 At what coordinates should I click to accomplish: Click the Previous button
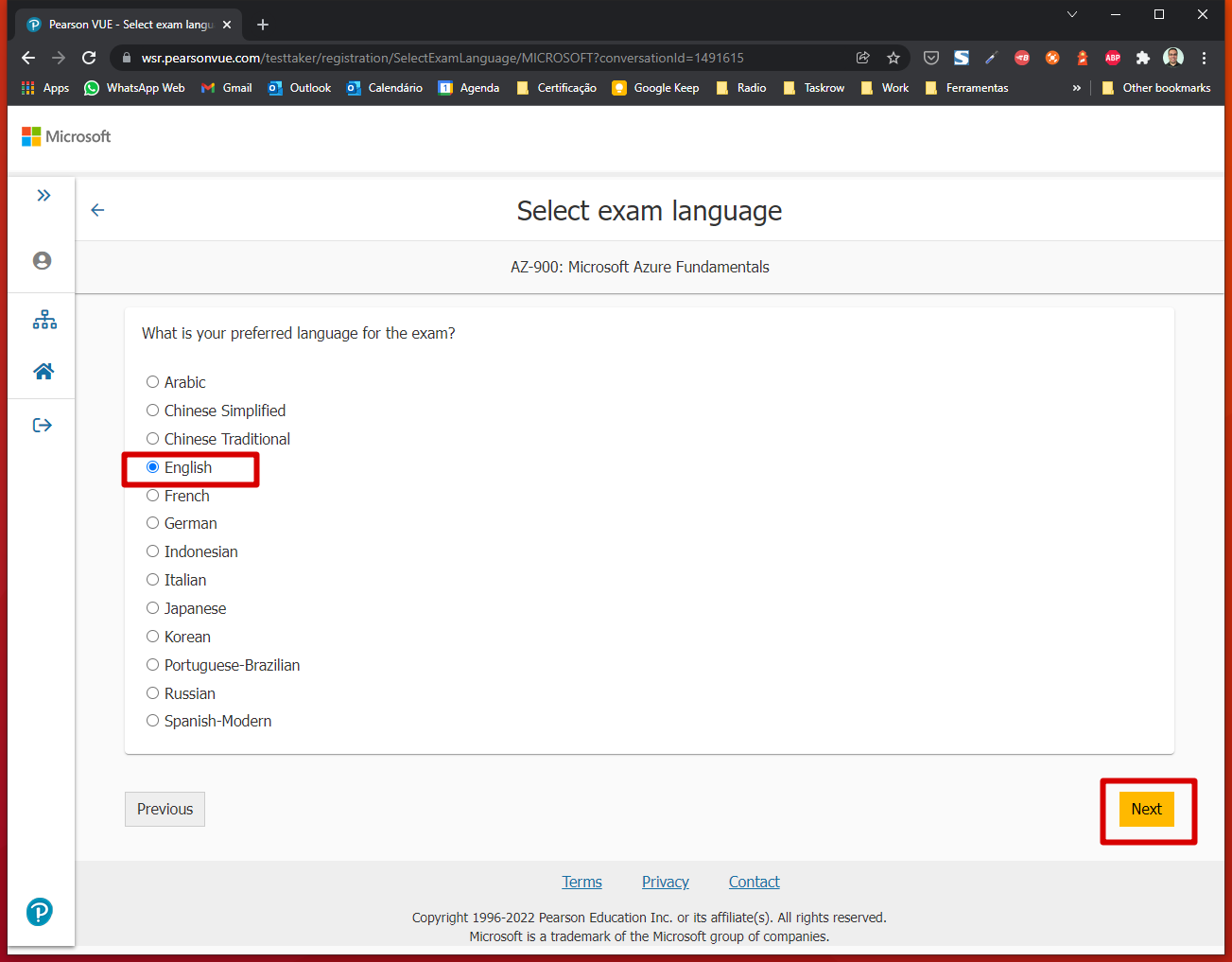pyautogui.click(x=165, y=809)
